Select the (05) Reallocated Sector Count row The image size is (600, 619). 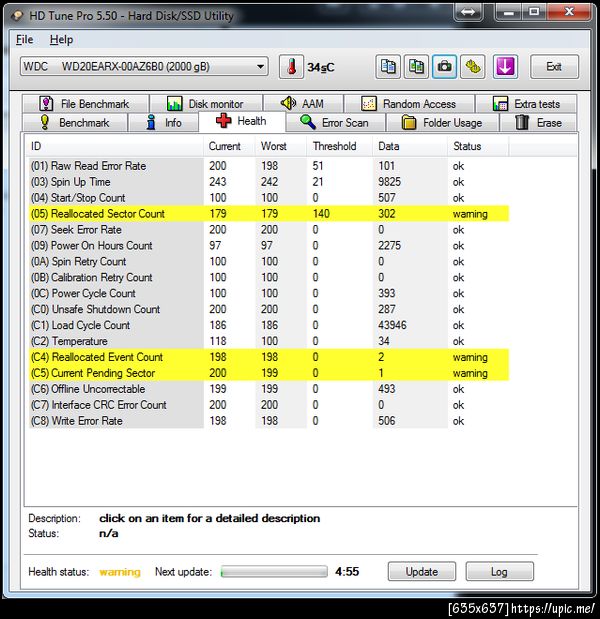pos(269,214)
